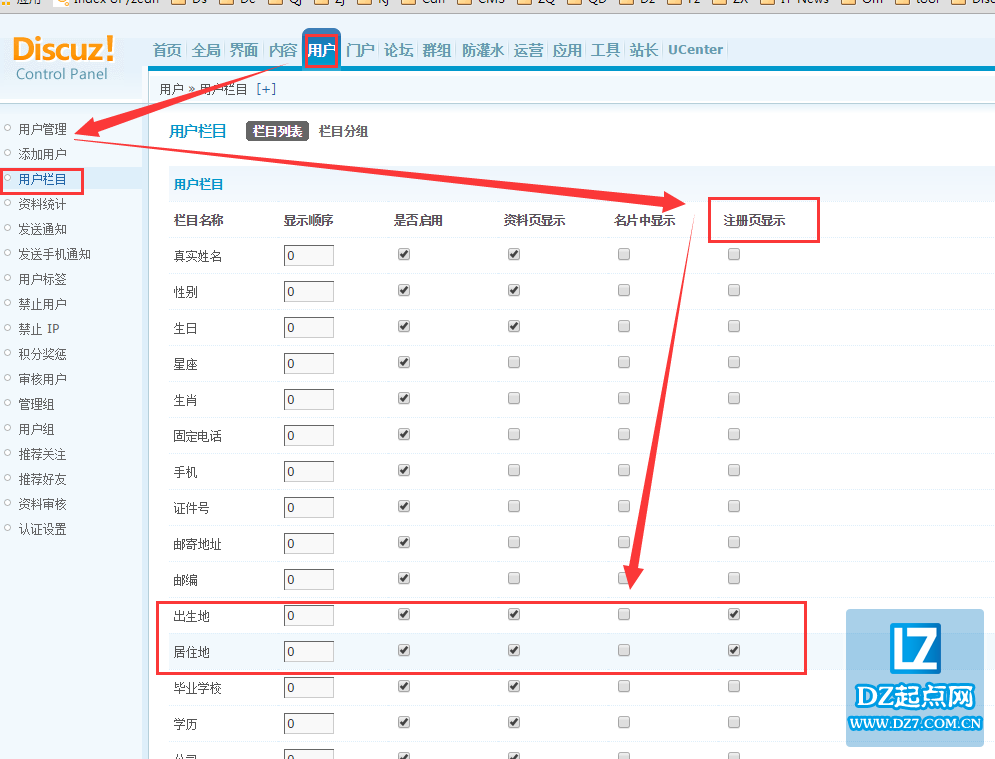Click the [+] icon beside the breadcrumb

tap(266, 89)
